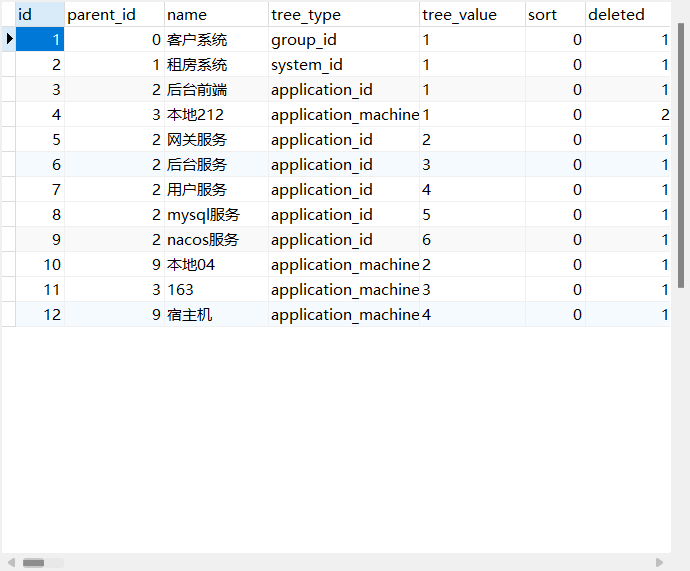Image resolution: width=690 pixels, height=571 pixels.
Task: Click the horizontal scrollbar left arrow
Action: pos(9,563)
